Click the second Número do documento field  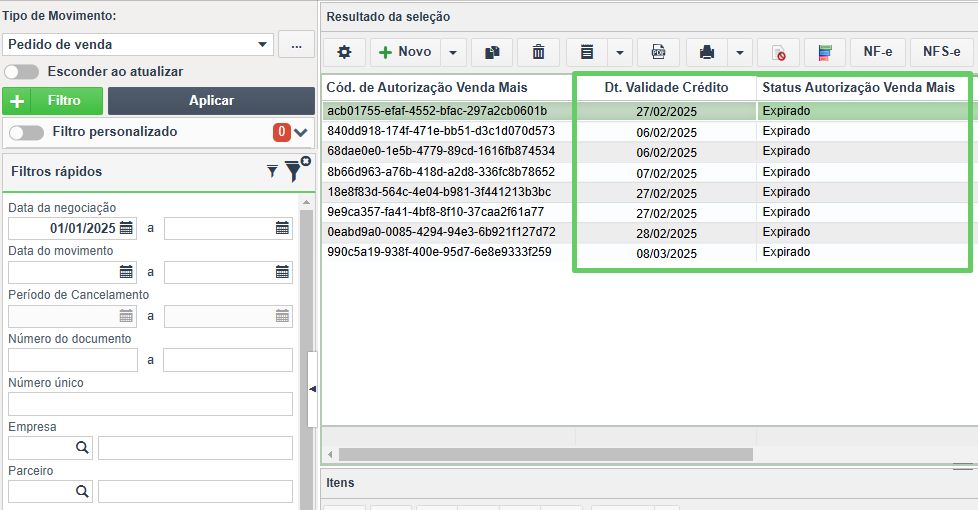pos(228,360)
